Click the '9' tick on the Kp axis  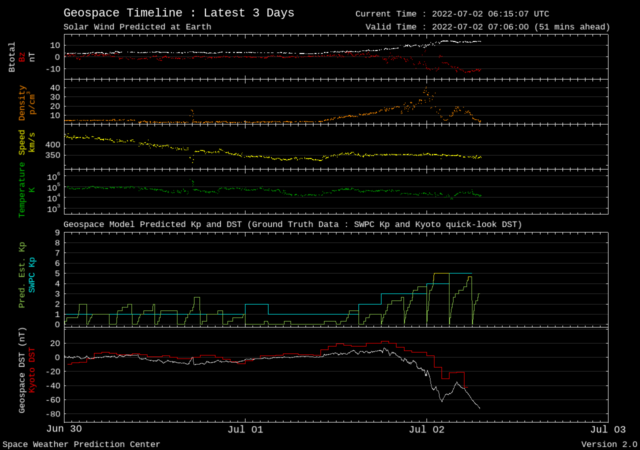click(58, 233)
